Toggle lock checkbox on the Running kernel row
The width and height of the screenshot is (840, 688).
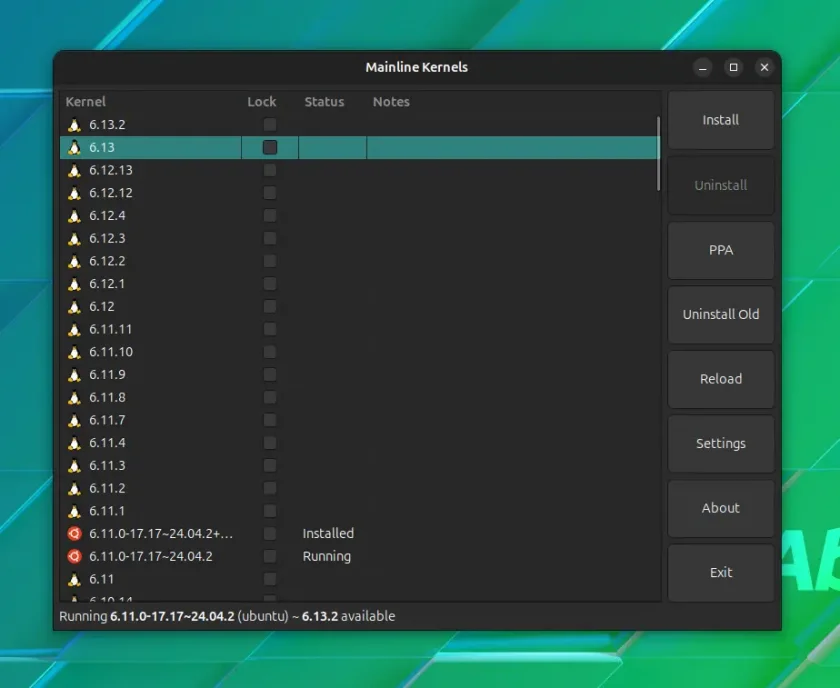point(270,556)
